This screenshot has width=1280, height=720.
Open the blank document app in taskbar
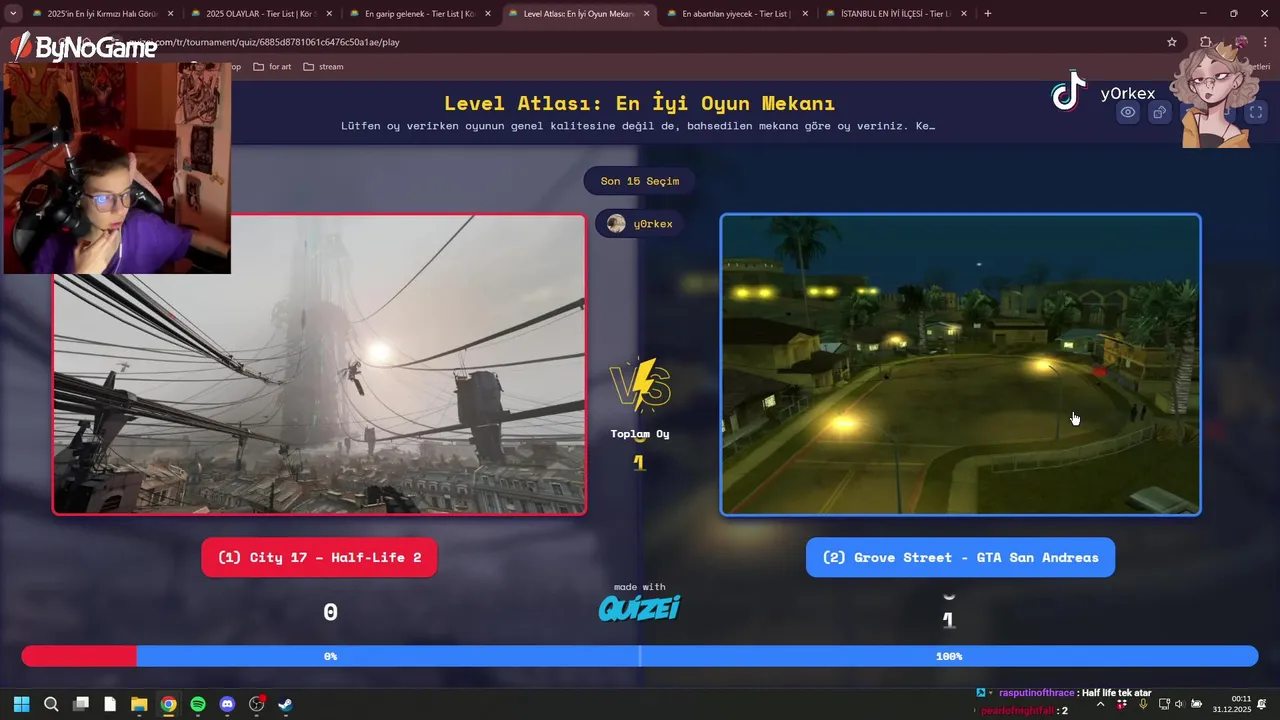[110, 704]
